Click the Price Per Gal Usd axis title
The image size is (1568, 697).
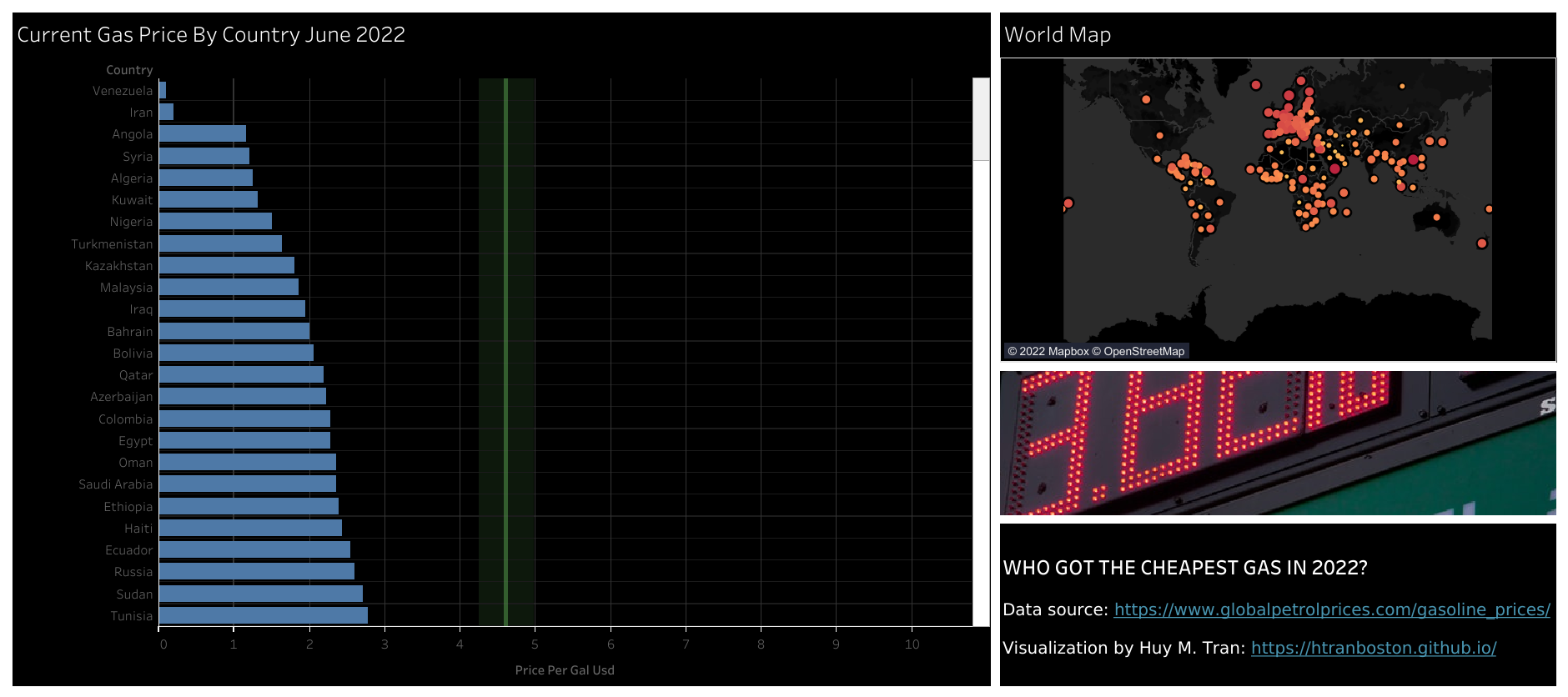[x=564, y=670]
